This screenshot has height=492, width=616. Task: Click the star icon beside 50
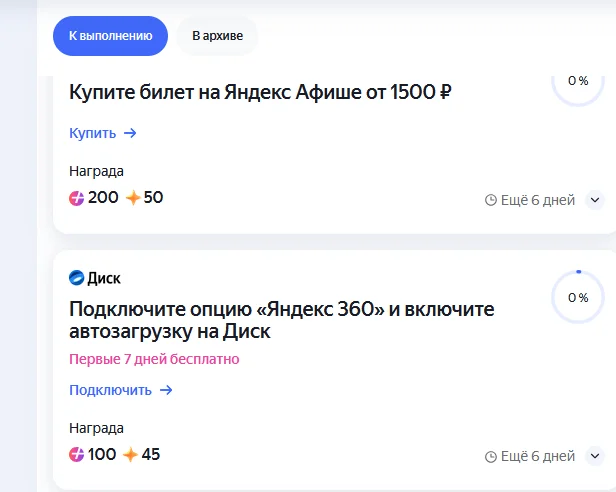coord(133,198)
